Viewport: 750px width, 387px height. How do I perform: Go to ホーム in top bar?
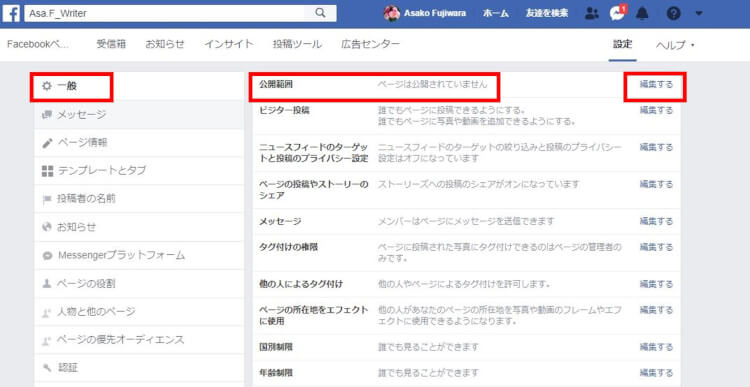[496, 13]
